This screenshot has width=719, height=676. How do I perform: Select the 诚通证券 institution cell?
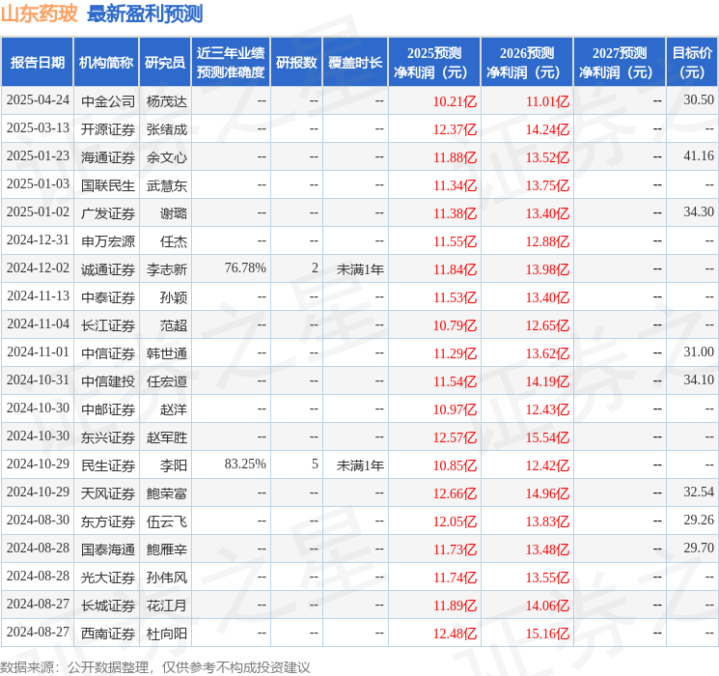(108, 269)
